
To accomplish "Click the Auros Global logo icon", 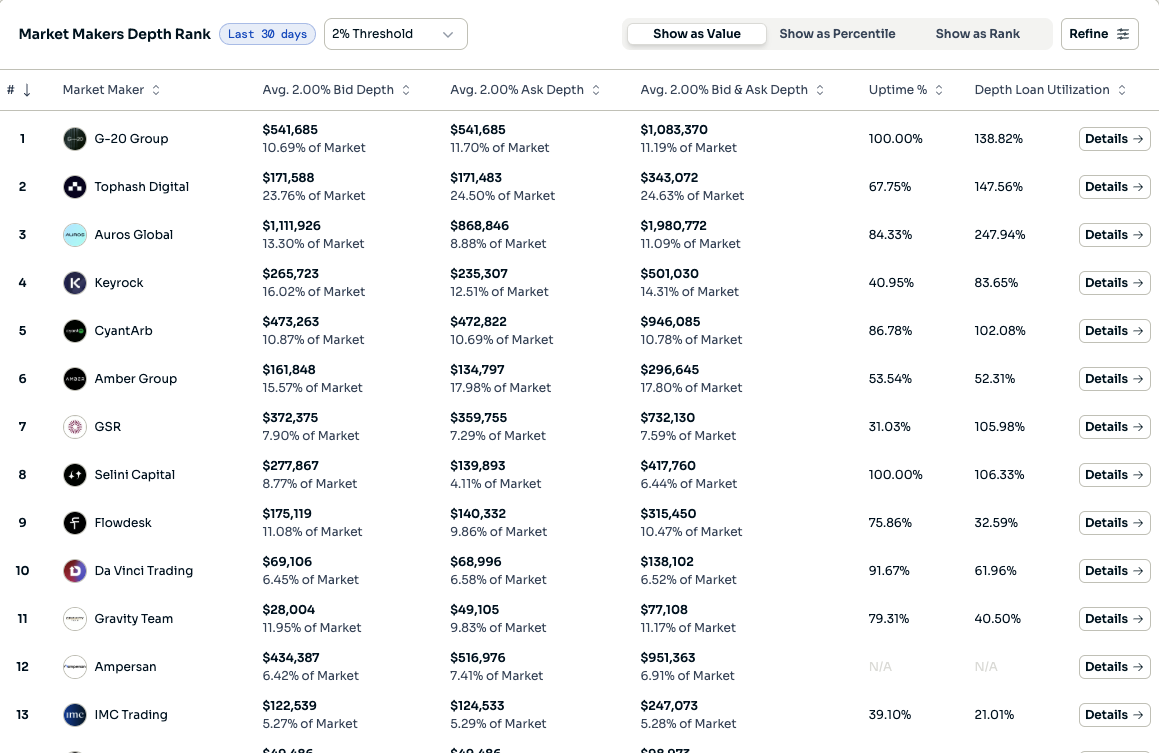I will (75, 235).
